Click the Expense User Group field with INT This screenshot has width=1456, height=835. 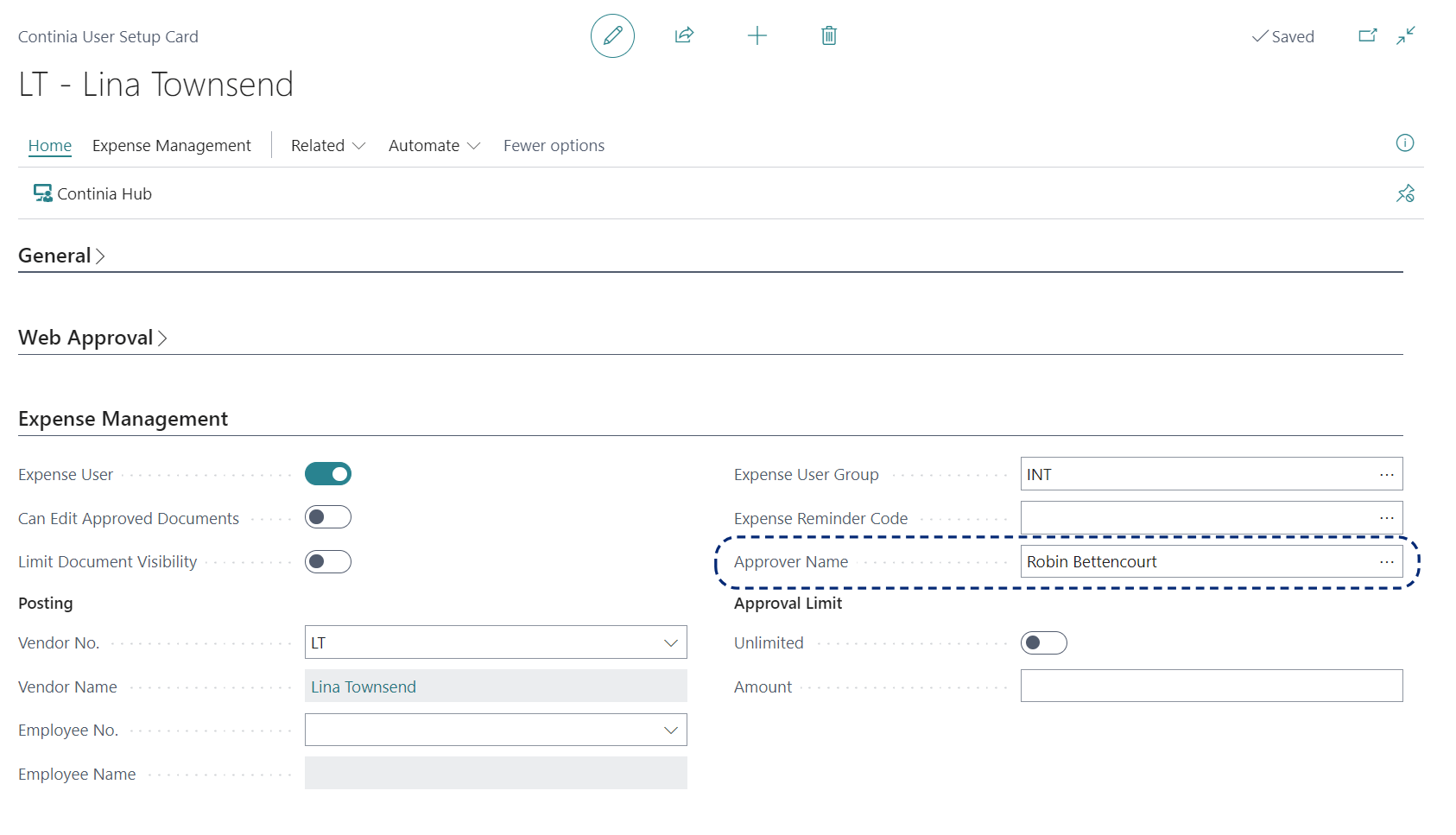point(1212,474)
